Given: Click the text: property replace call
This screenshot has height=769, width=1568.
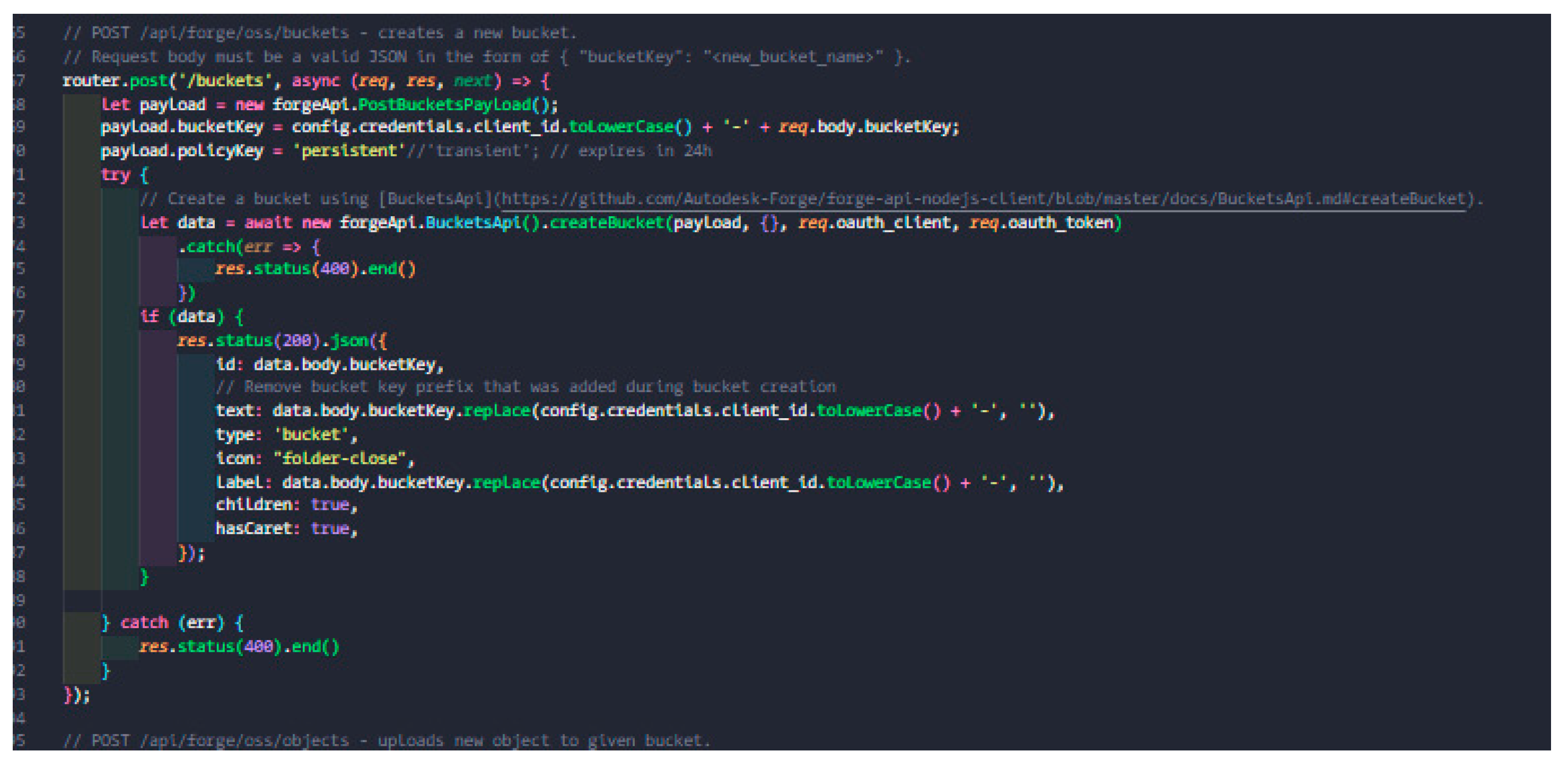Looking at the screenshot, I should [496, 411].
